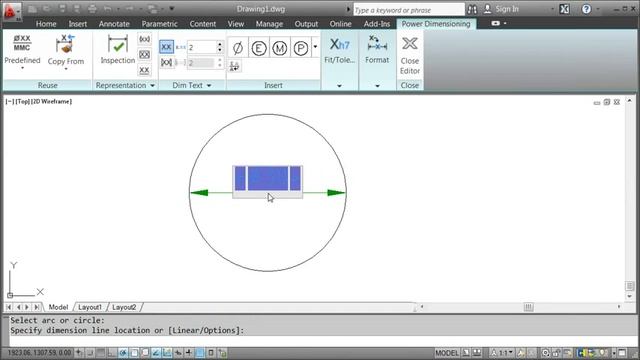The width and height of the screenshot is (640, 360).
Task: Open the Home ribbon tab
Action: coord(46,24)
